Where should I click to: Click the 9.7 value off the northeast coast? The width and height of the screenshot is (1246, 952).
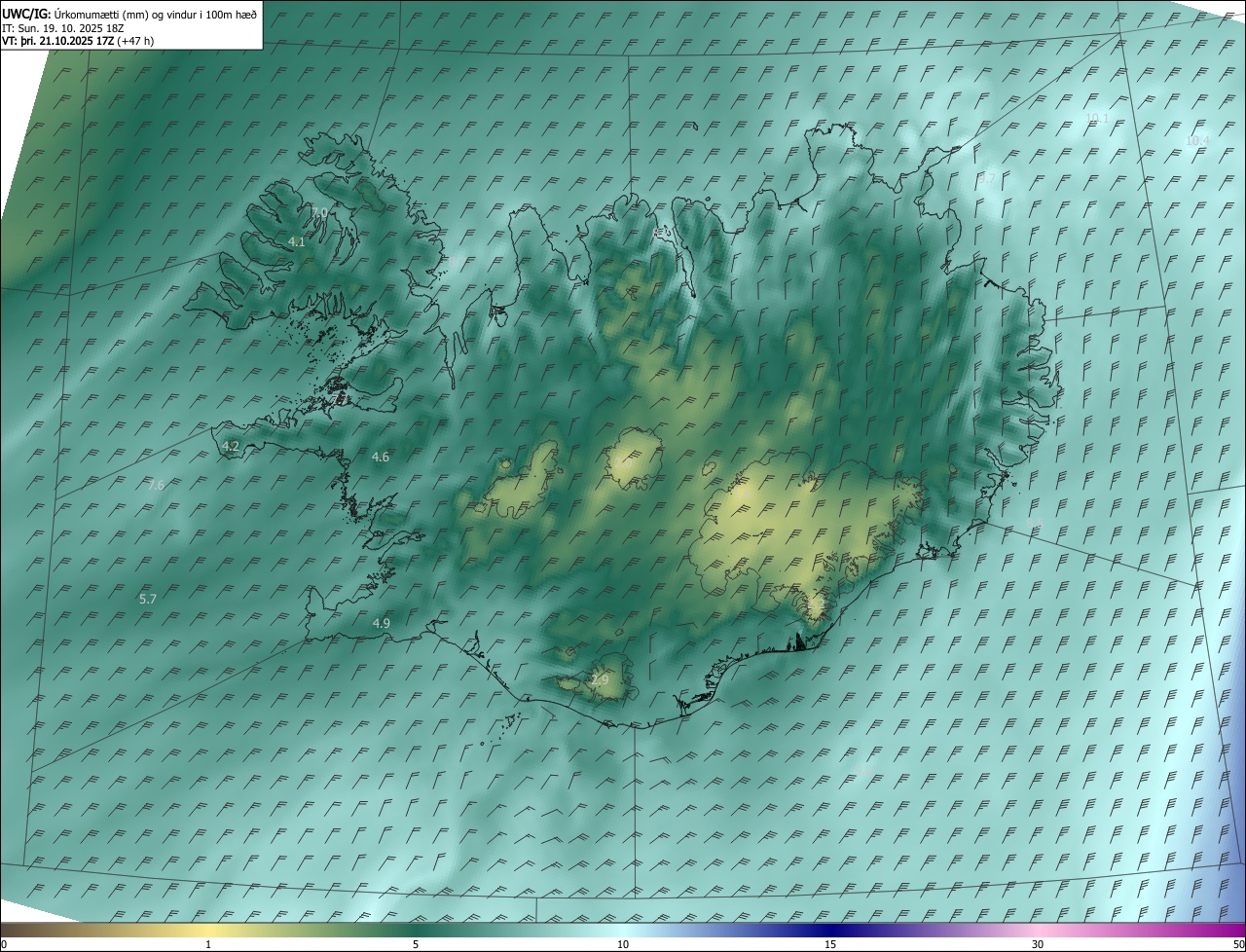[x=987, y=178]
